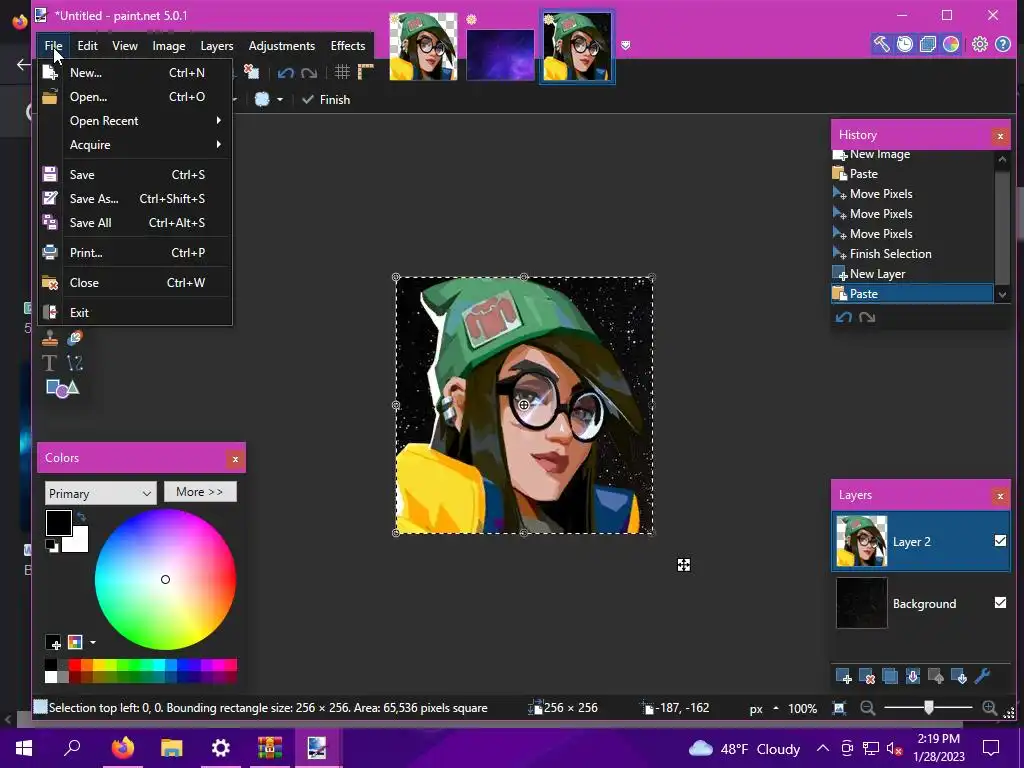This screenshot has width=1024, height=768.
Task: Select the Shapes tool
Action: click(62, 388)
